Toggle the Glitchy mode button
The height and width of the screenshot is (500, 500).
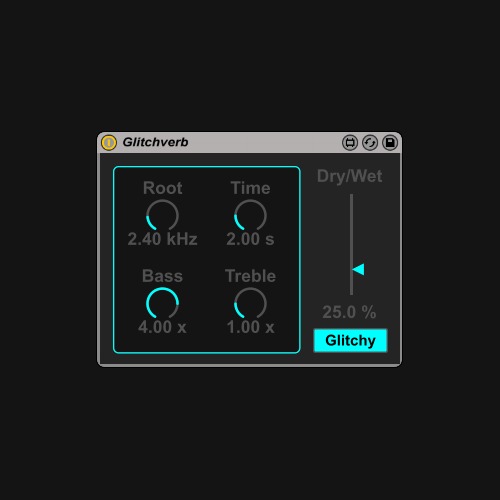click(x=351, y=340)
